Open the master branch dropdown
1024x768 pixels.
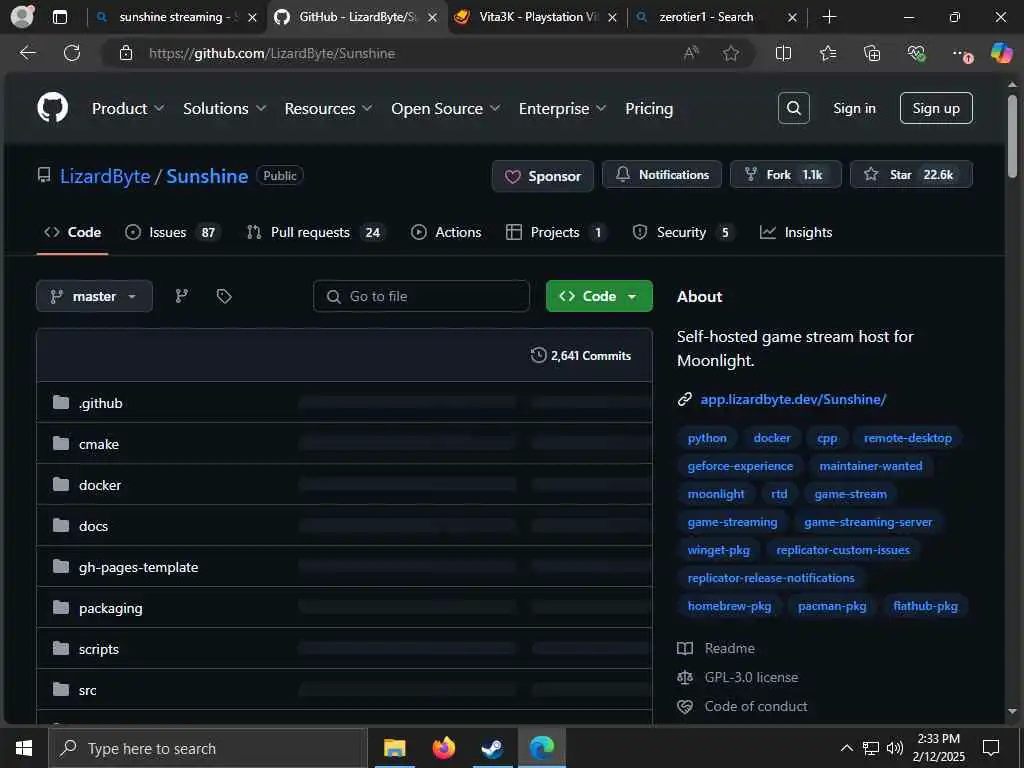(95, 296)
